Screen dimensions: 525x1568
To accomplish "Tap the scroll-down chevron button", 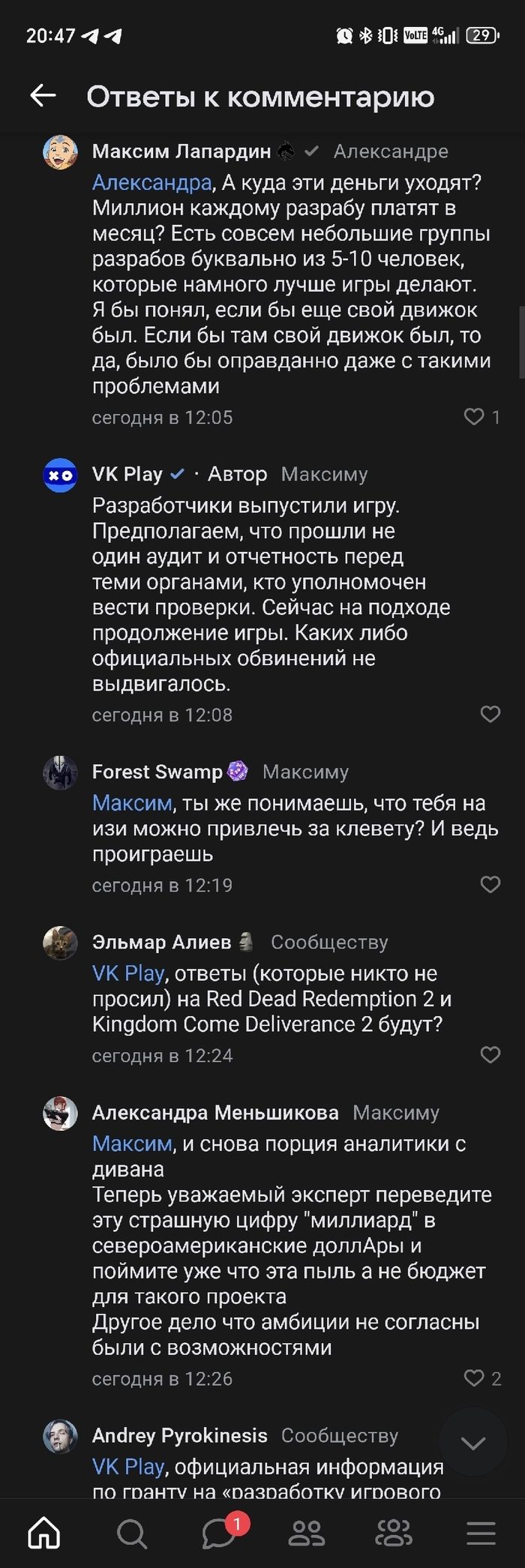I will [473, 1442].
